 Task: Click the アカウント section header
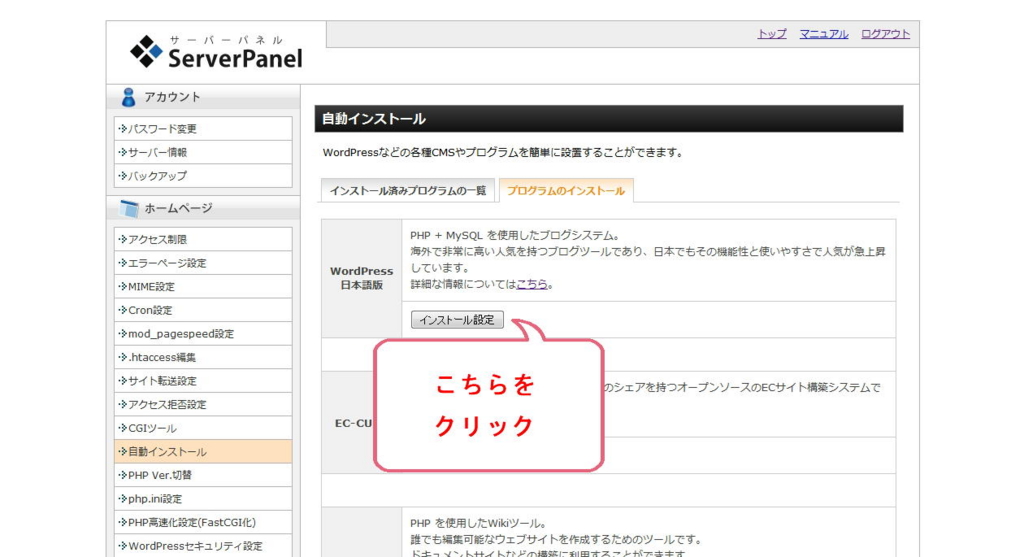(x=203, y=97)
